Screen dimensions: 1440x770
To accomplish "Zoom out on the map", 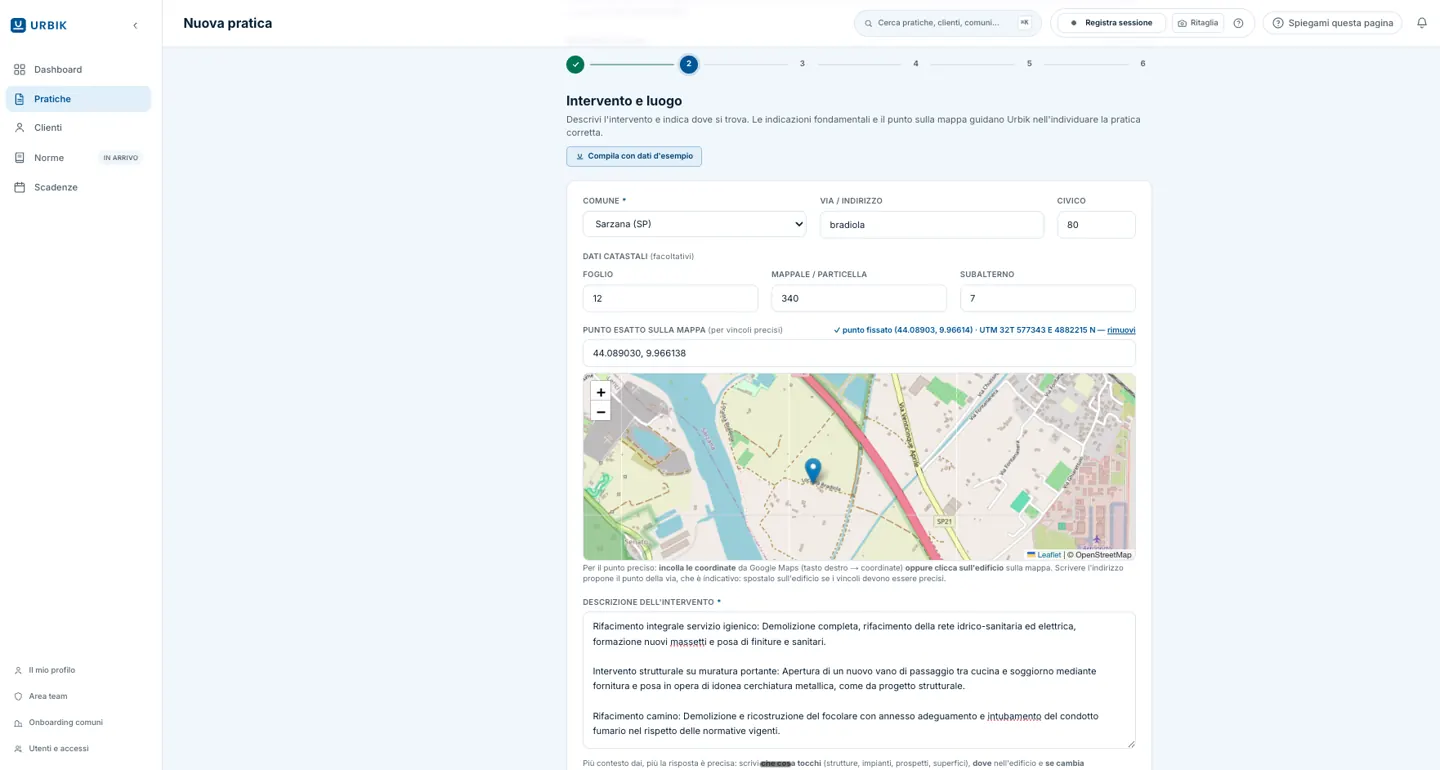I will (600, 412).
